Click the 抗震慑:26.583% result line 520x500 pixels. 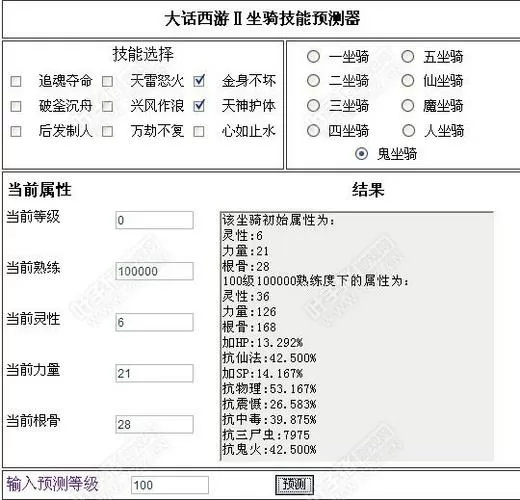269,404
